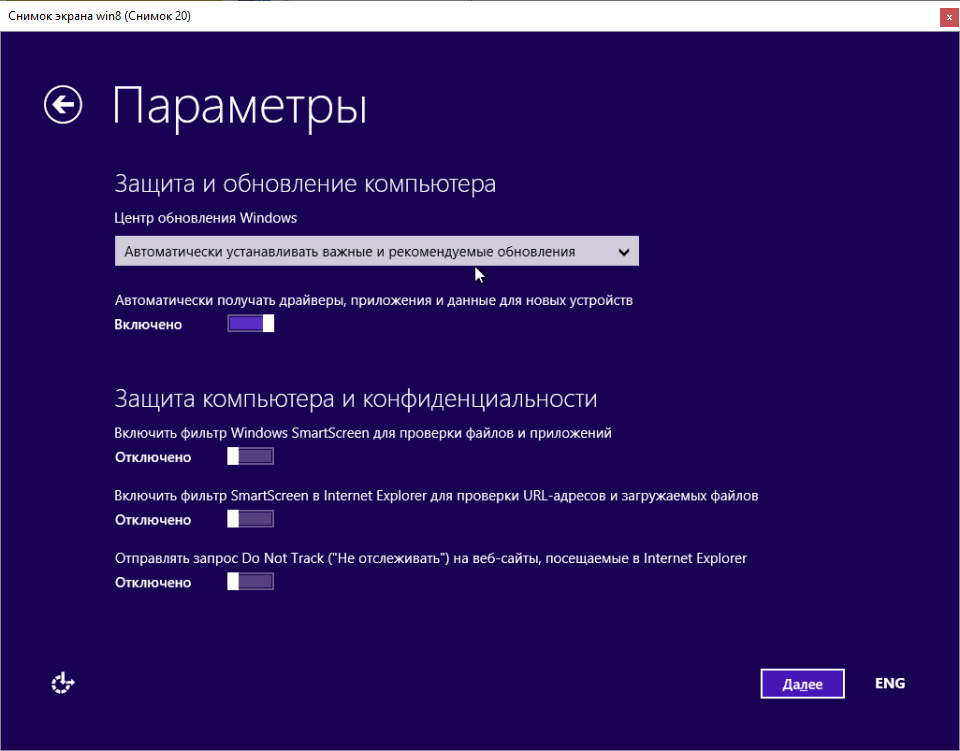The image size is (960, 751).
Task: Switch input language via ENG indicator
Action: coord(890,683)
